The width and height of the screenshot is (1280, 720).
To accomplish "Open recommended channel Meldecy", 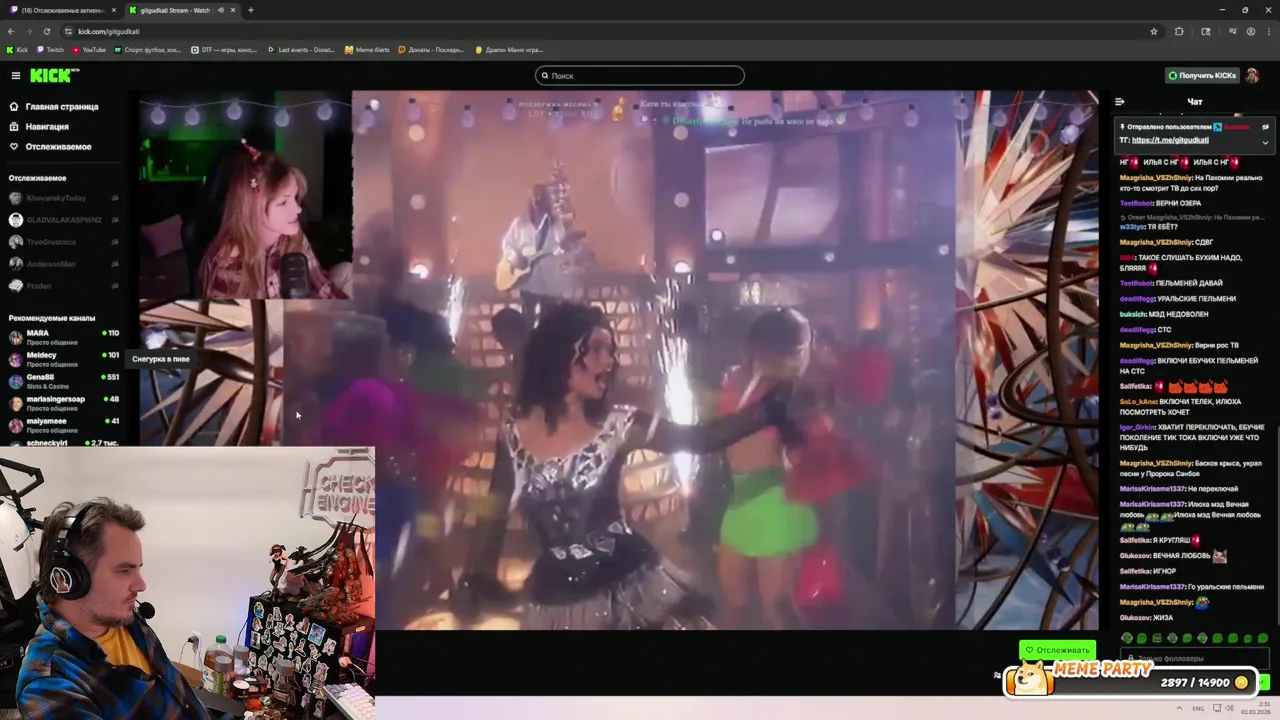I will 63,358.
